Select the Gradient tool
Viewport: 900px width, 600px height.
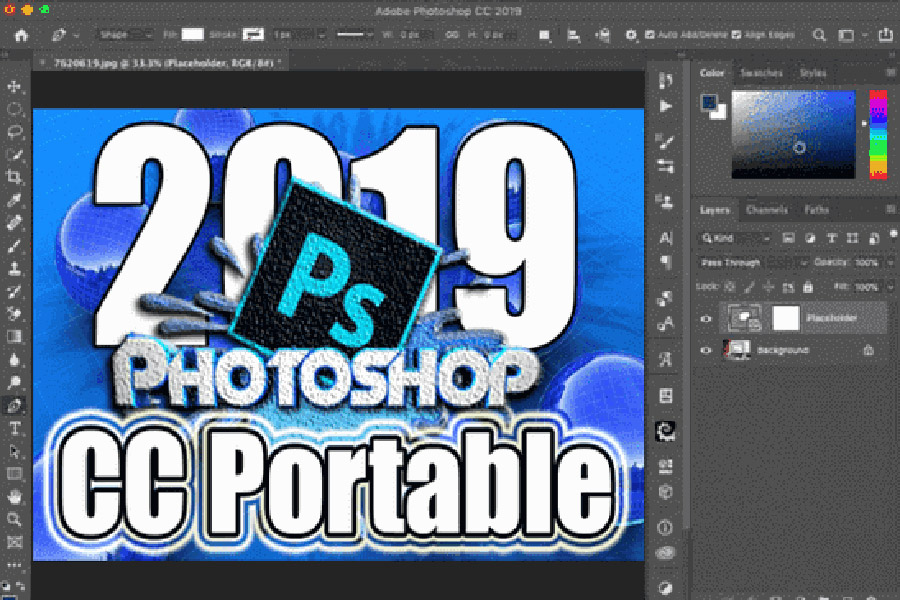14,336
